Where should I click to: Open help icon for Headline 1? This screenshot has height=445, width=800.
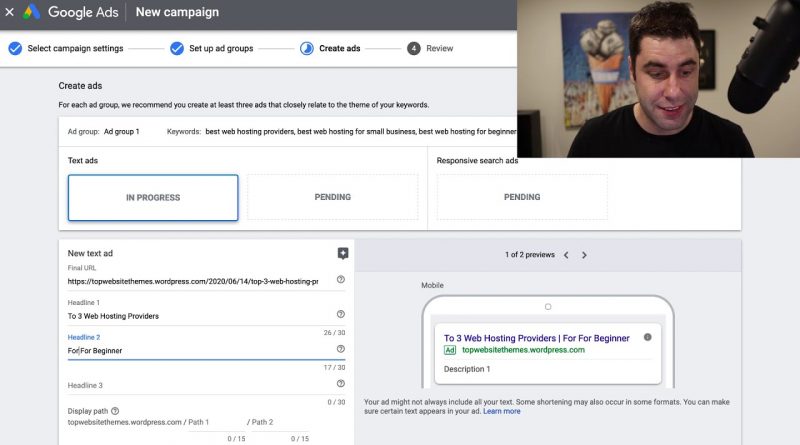point(341,314)
